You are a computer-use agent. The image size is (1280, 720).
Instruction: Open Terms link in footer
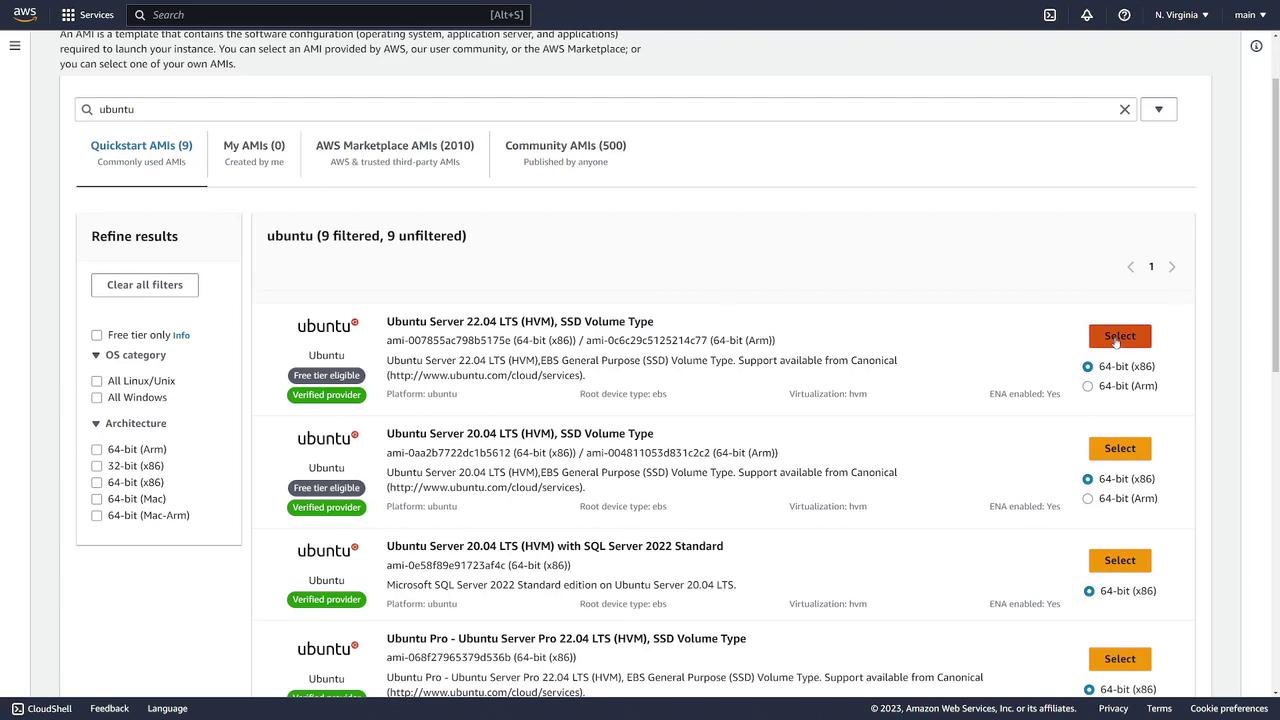click(x=1159, y=708)
